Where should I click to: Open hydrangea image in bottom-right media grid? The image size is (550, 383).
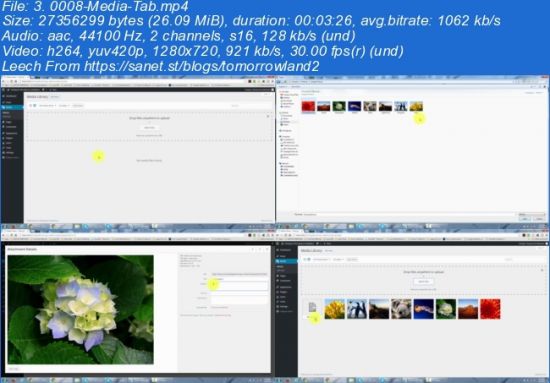click(x=446, y=309)
